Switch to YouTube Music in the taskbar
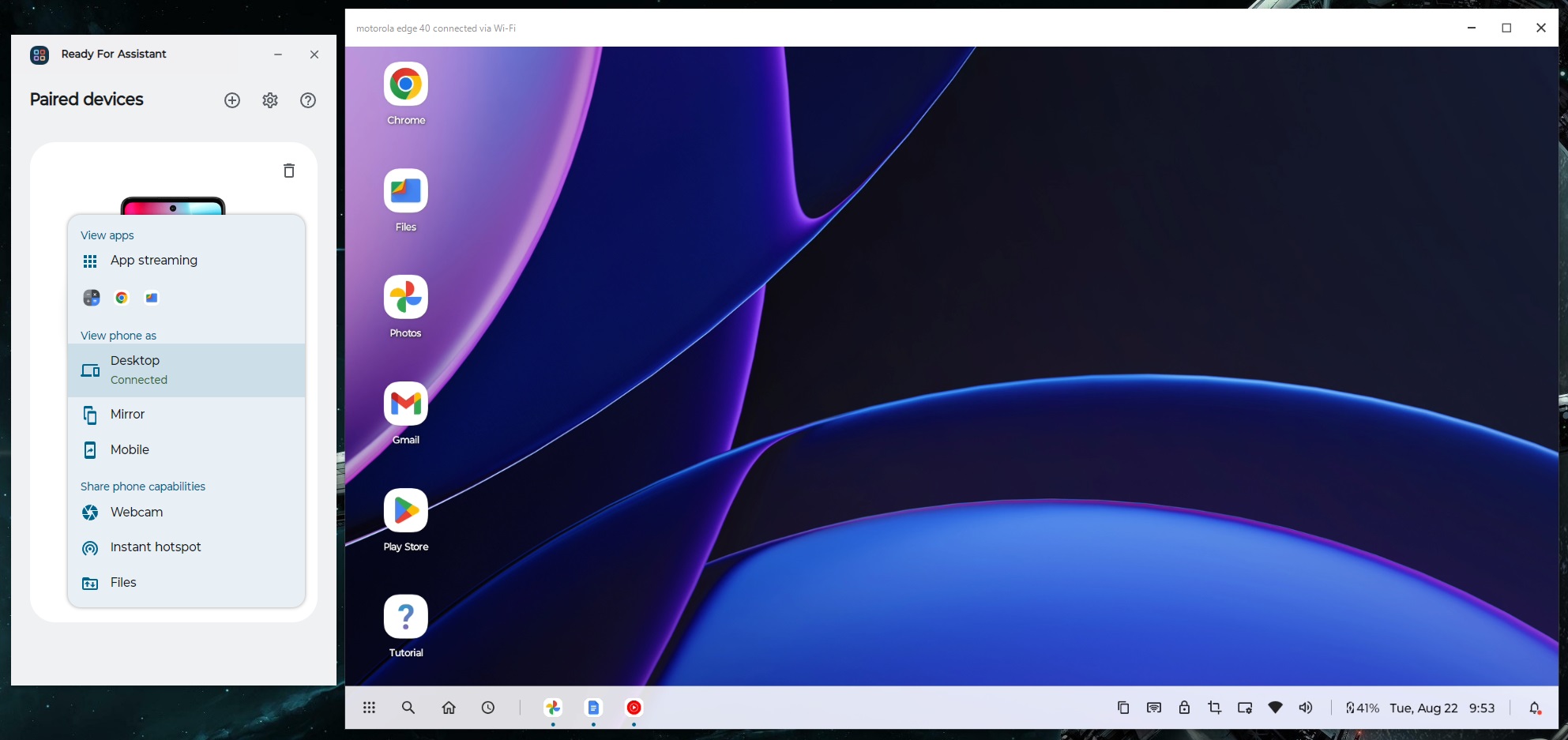Image resolution: width=1568 pixels, height=740 pixels. pyautogui.click(x=634, y=708)
